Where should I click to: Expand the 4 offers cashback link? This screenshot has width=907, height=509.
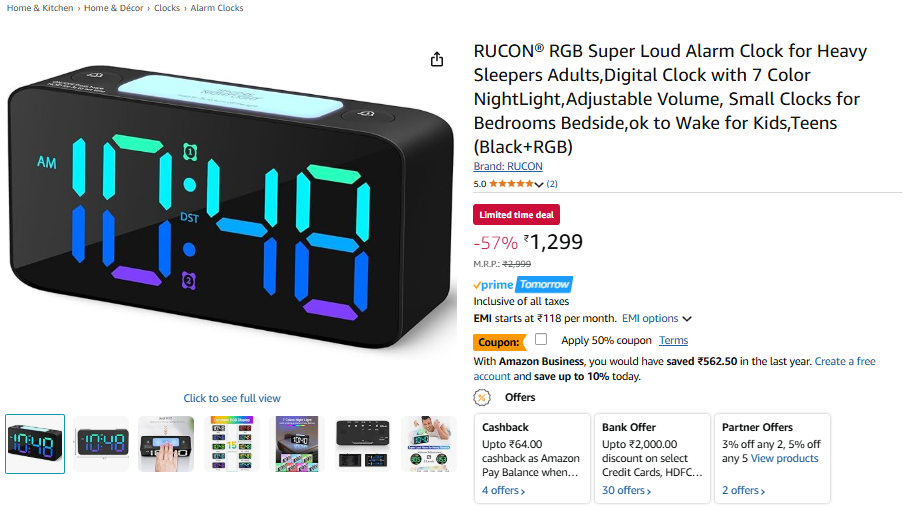503,490
